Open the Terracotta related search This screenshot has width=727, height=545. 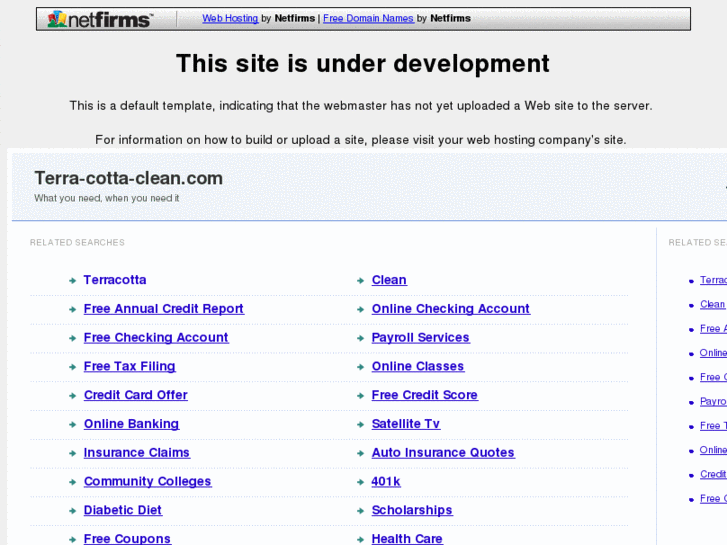[115, 280]
